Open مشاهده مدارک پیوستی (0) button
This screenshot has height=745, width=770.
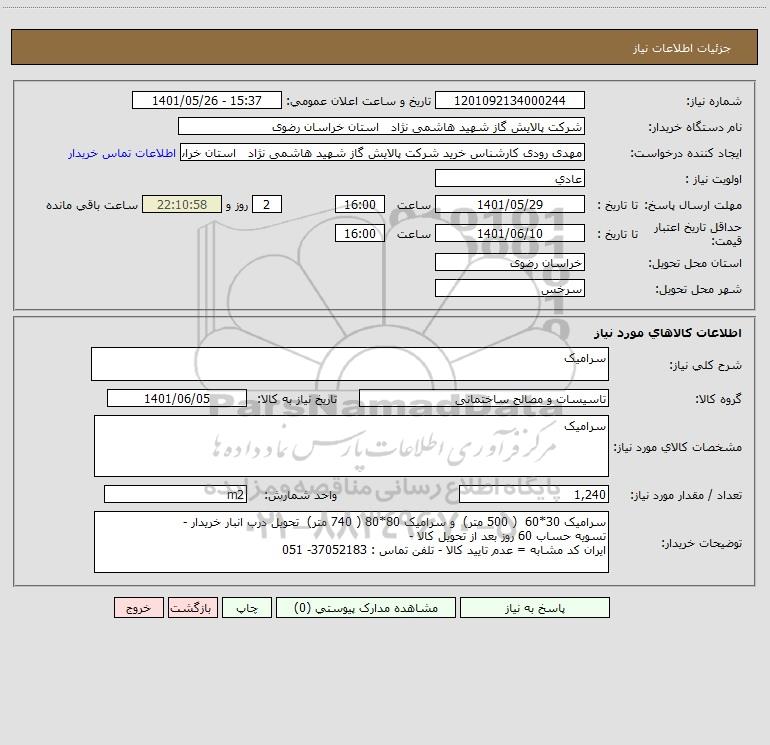[x=366, y=607]
